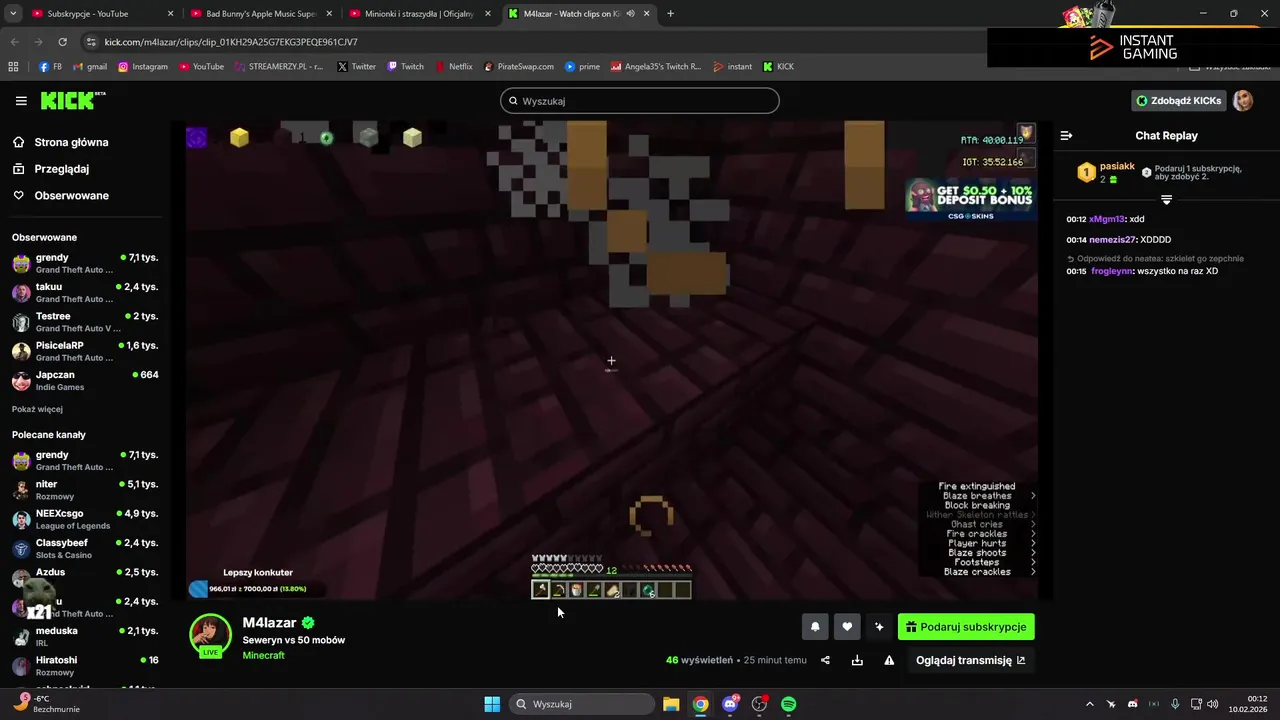Click the clip video player
Image resolution: width=1280 pixels, height=720 pixels.
(x=611, y=361)
